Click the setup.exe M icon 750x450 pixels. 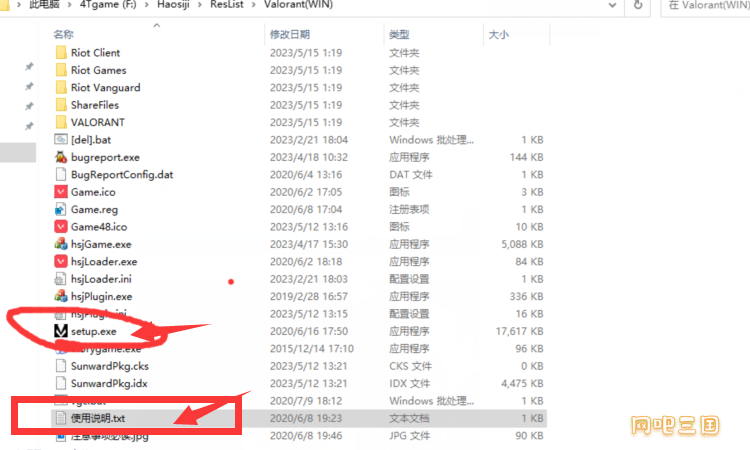[61, 331]
